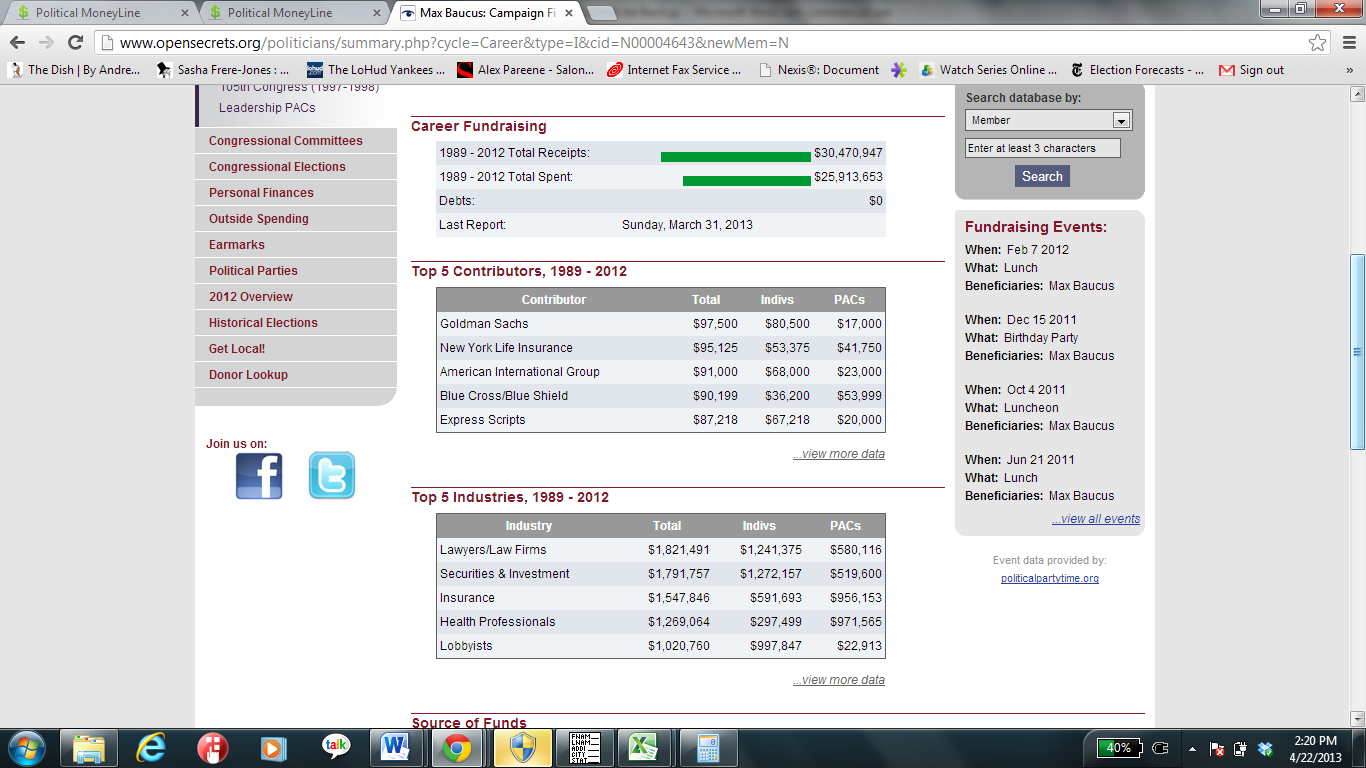Open the Historical Elections menu item
Screen dimensions: 1366x768
click(296, 323)
